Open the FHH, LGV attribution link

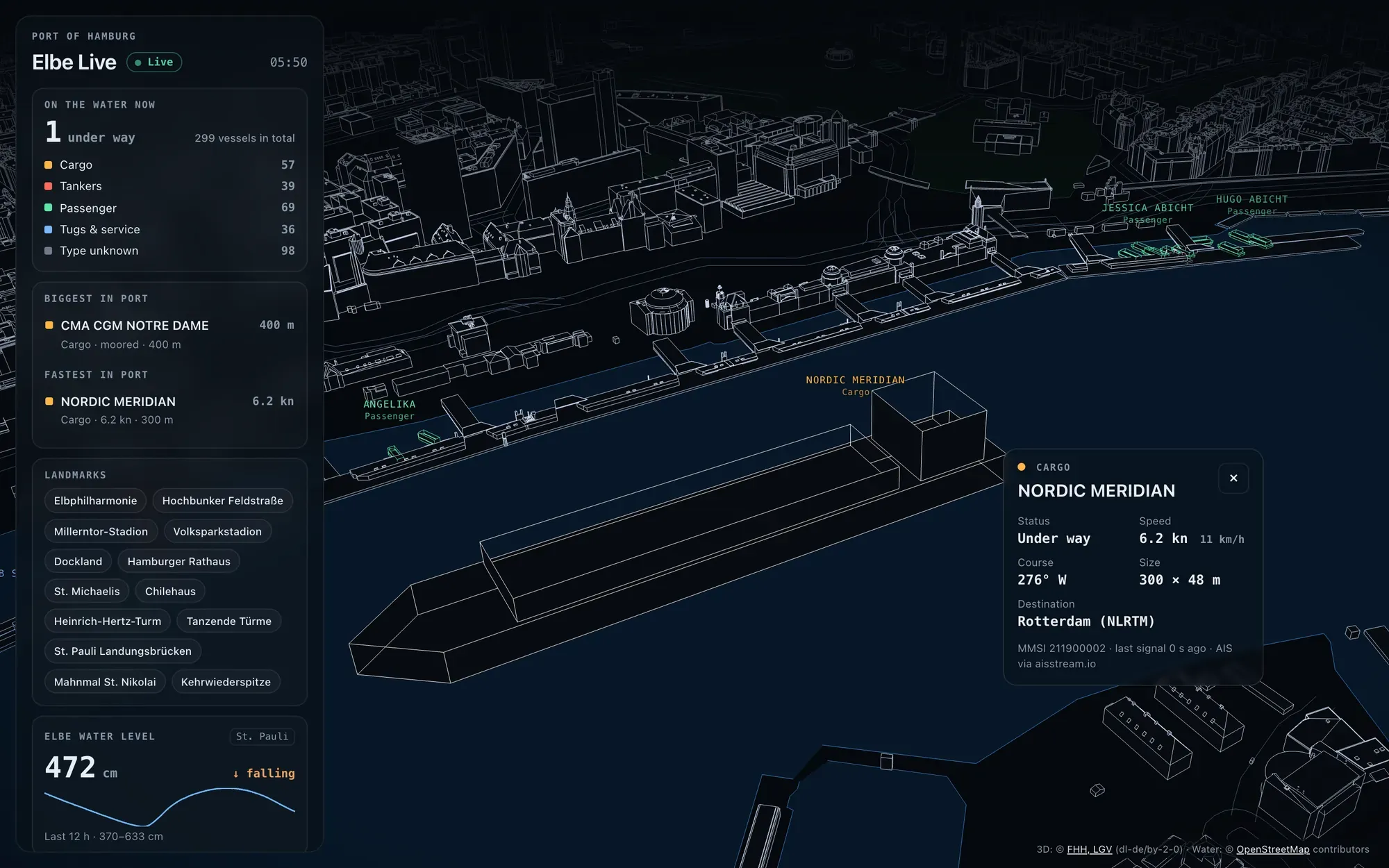pos(1089,849)
